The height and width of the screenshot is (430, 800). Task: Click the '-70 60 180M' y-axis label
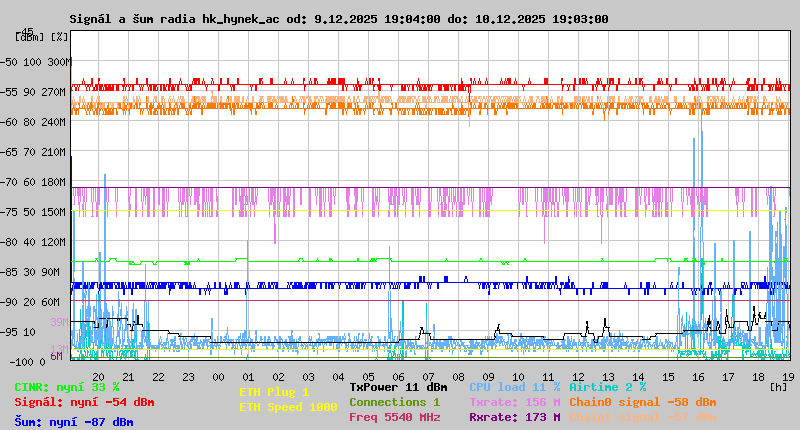click(33, 182)
